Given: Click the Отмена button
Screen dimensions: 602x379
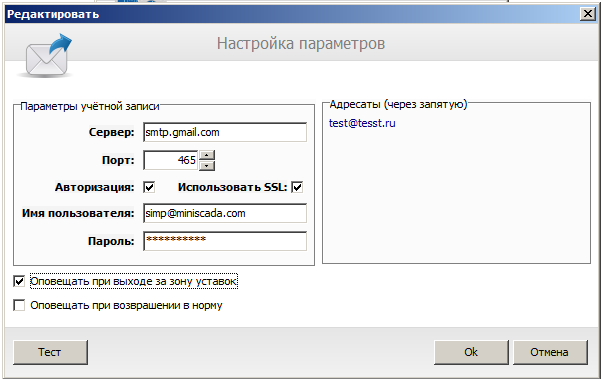Looking at the screenshot, I should point(550,352).
